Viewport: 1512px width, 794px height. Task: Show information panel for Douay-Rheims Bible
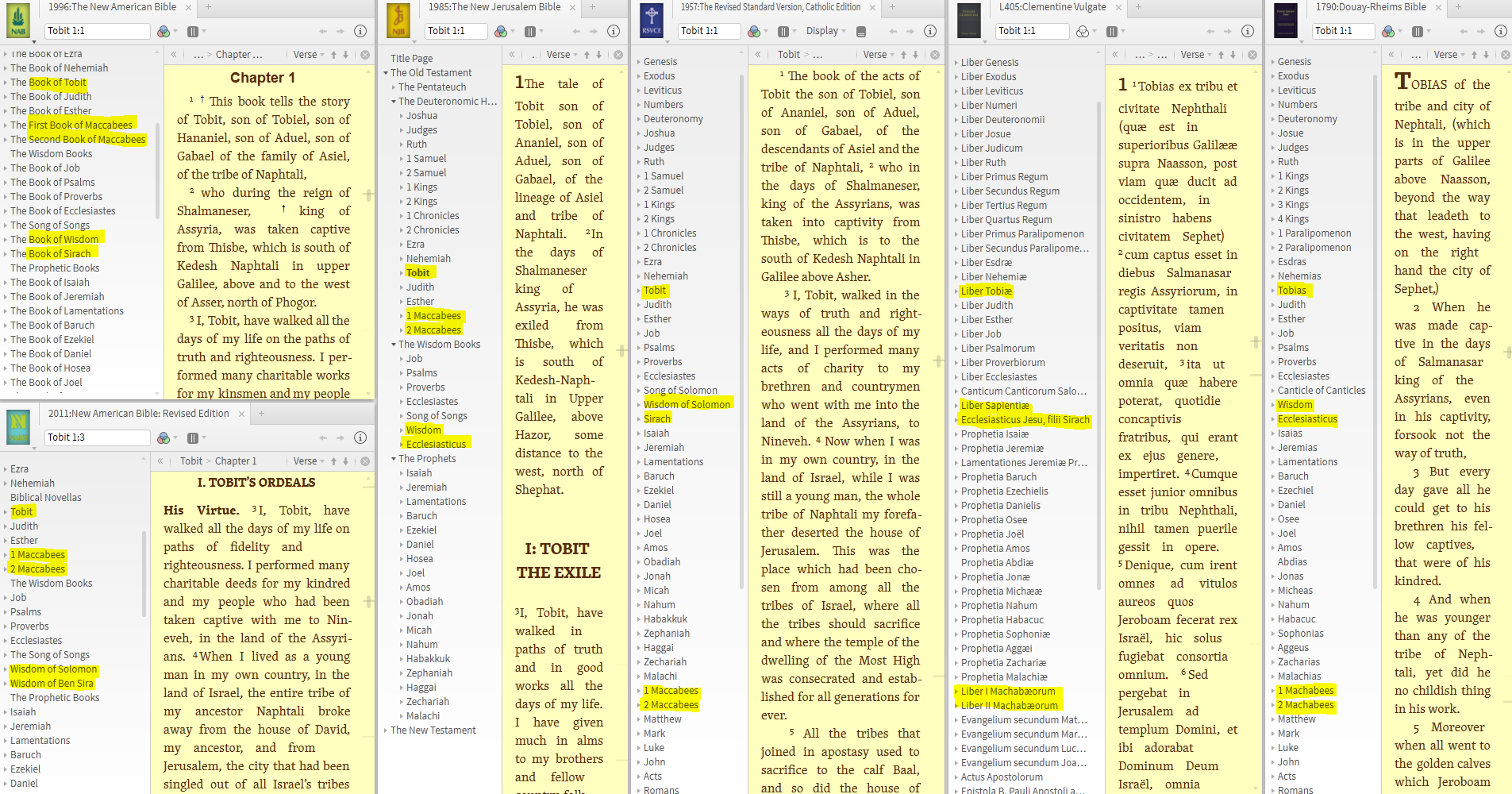coord(1500,31)
